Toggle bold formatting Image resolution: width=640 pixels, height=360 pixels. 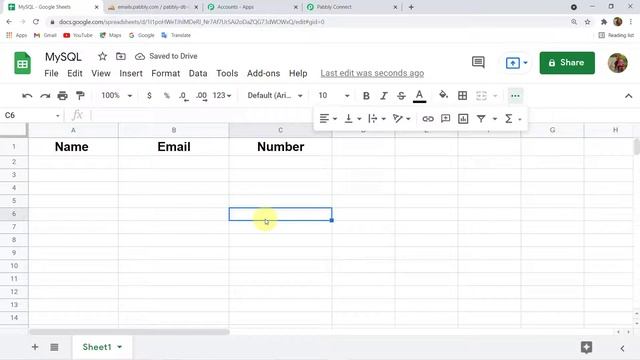pyautogui.click(x=366, y=96)
